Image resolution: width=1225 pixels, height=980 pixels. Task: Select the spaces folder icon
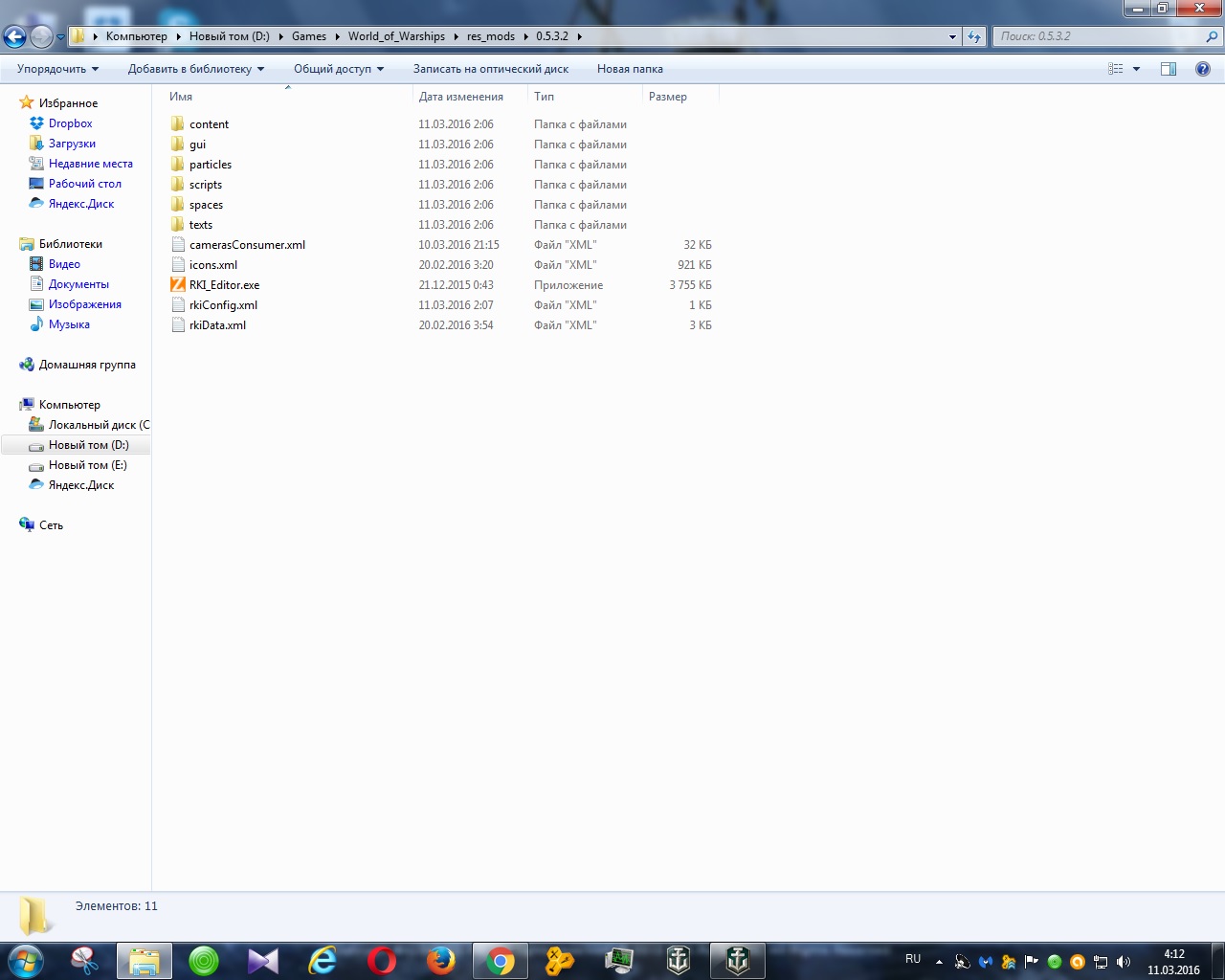177,205
